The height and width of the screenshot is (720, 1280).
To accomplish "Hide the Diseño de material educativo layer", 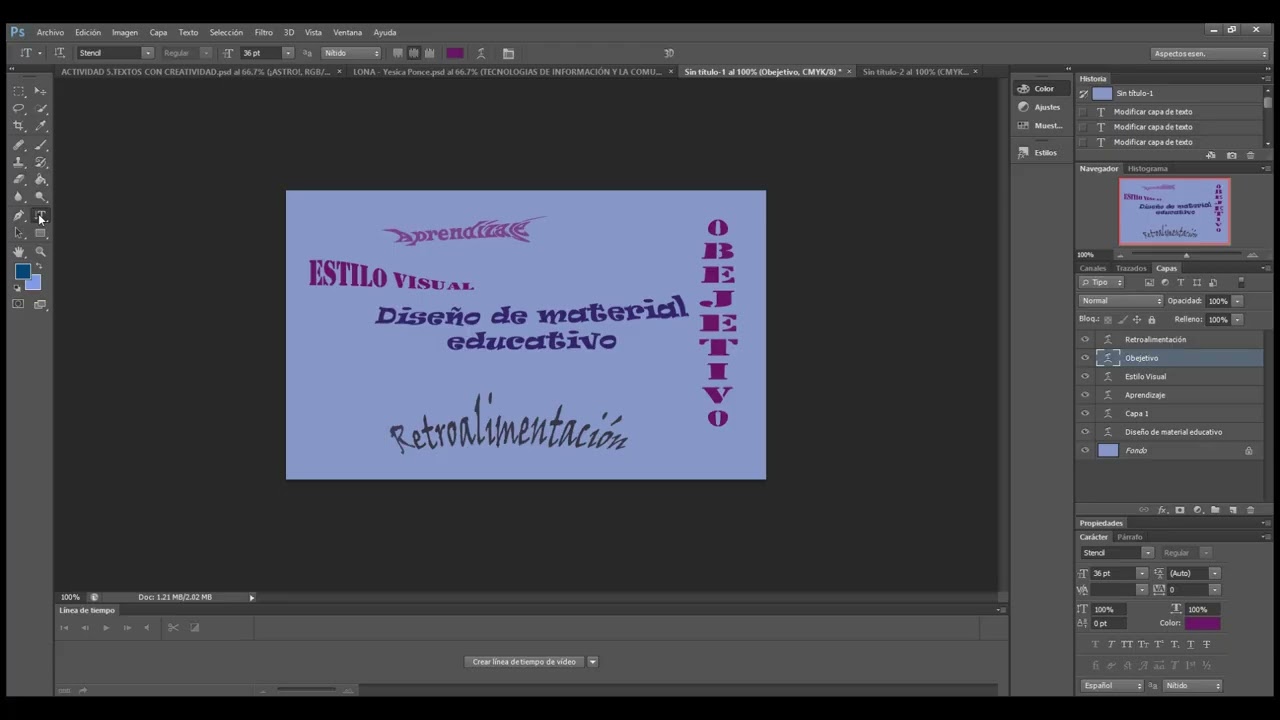I will pyautogui.click(x=1085, y=432).
